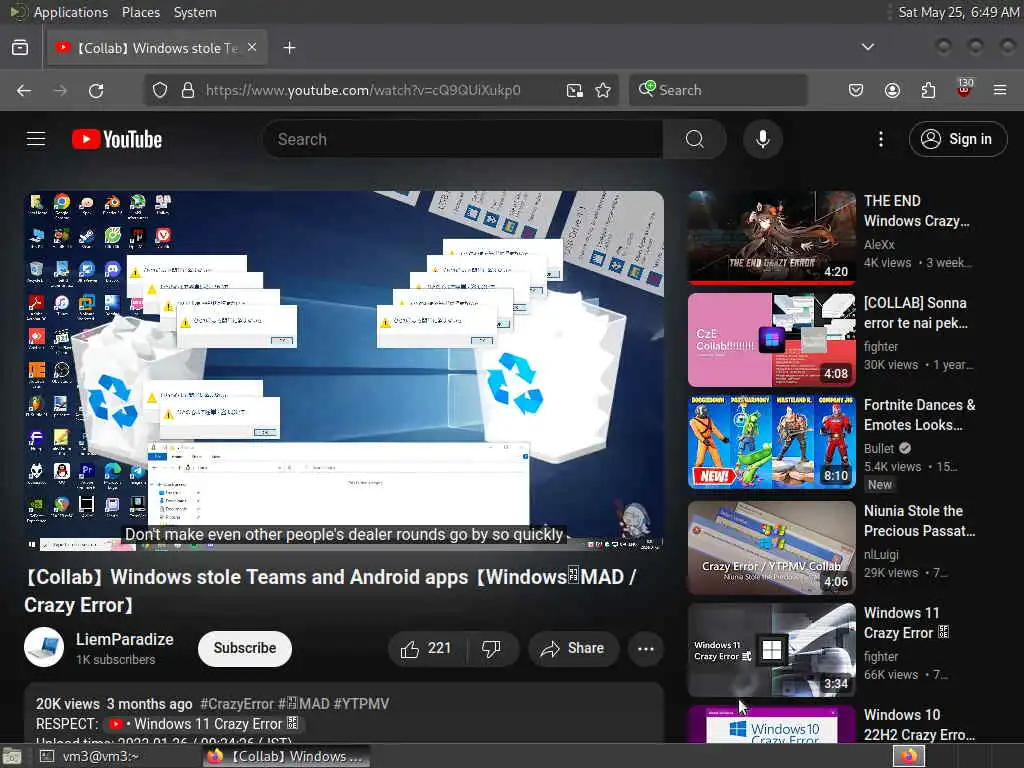1024x768 pixels.
Task: Select the Collab Windows stole Teams tab
Action: (157, 48)
